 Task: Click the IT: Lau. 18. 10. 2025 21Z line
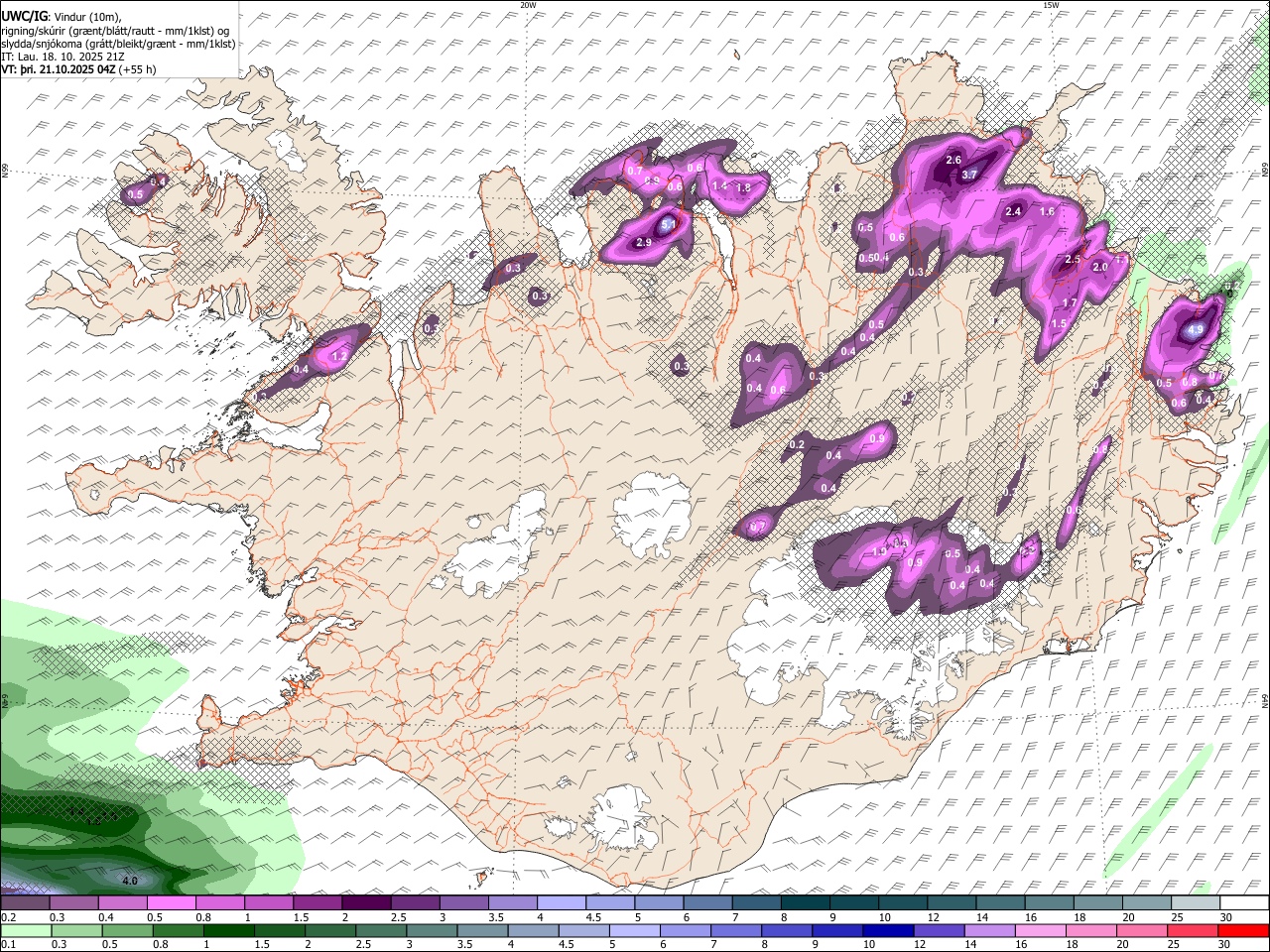pos(63,57)
